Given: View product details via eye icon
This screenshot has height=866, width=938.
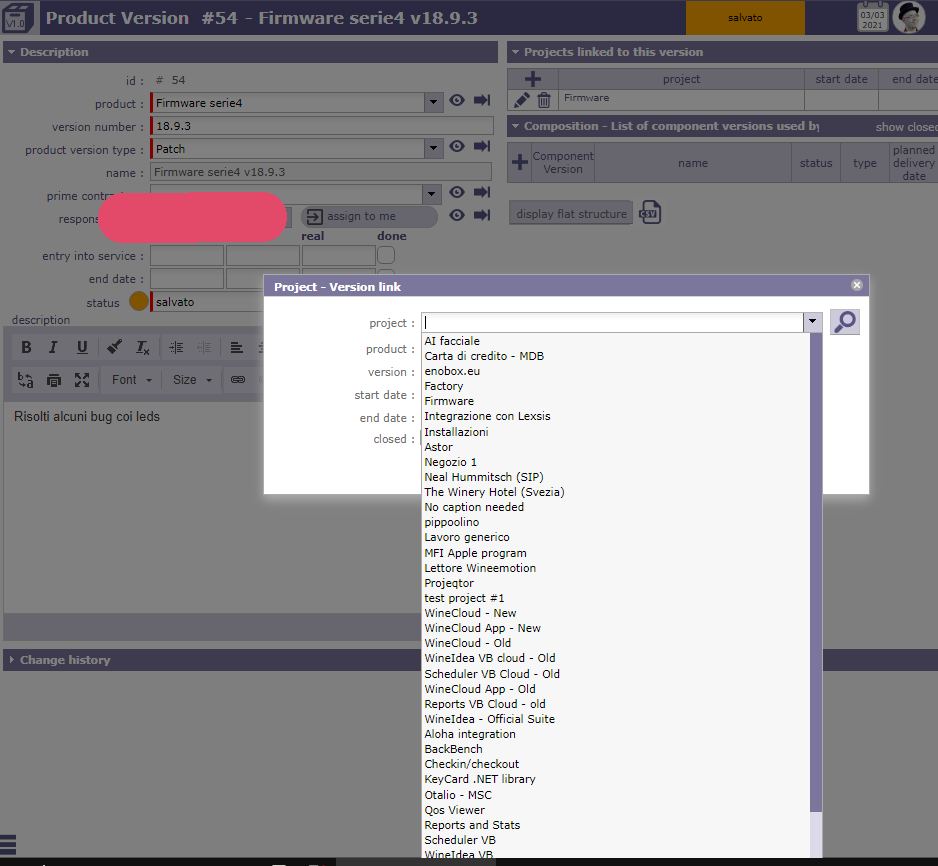Looking at the screenshot, I should [457, 101].
